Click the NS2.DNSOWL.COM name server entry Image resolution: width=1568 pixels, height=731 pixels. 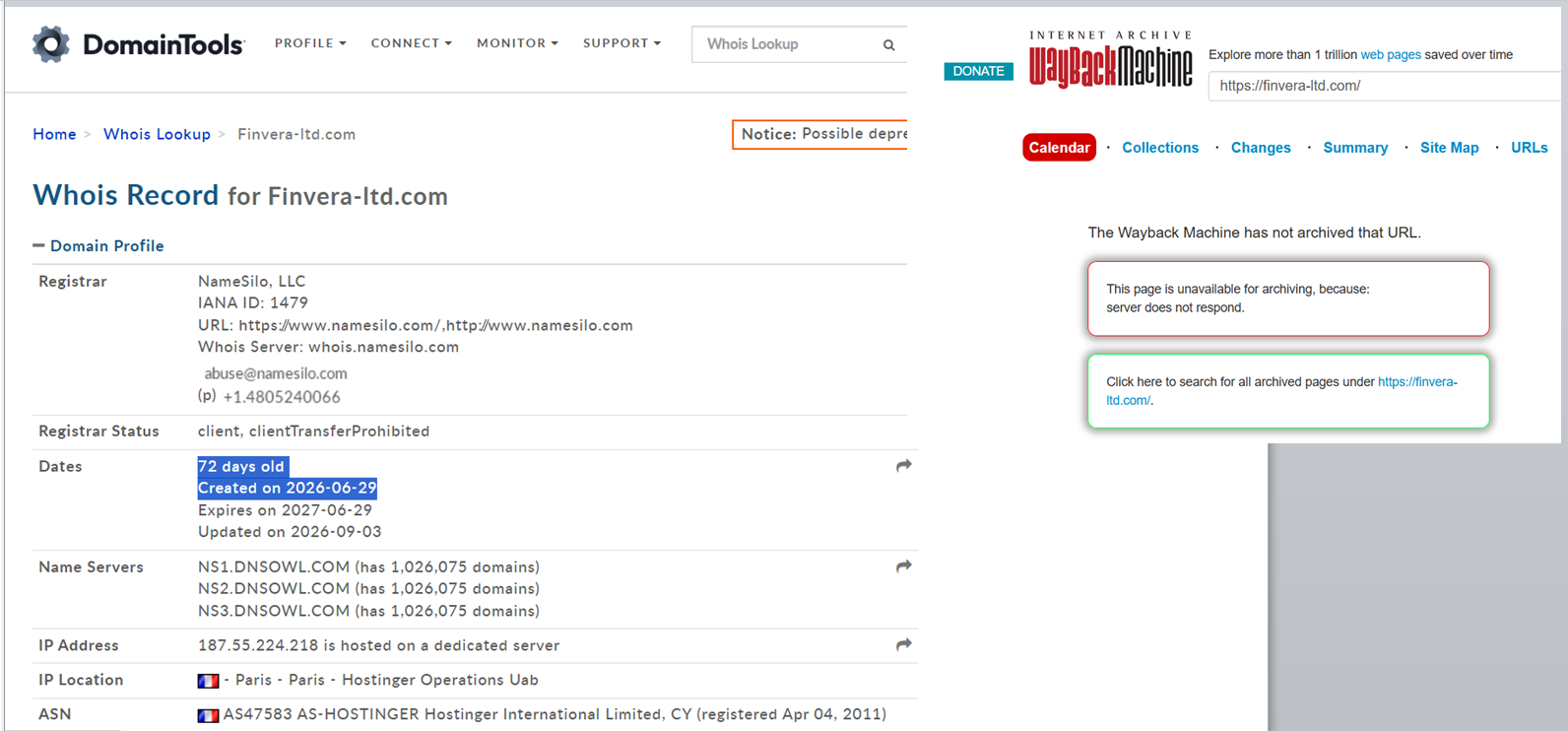click(x=368, y=589)
